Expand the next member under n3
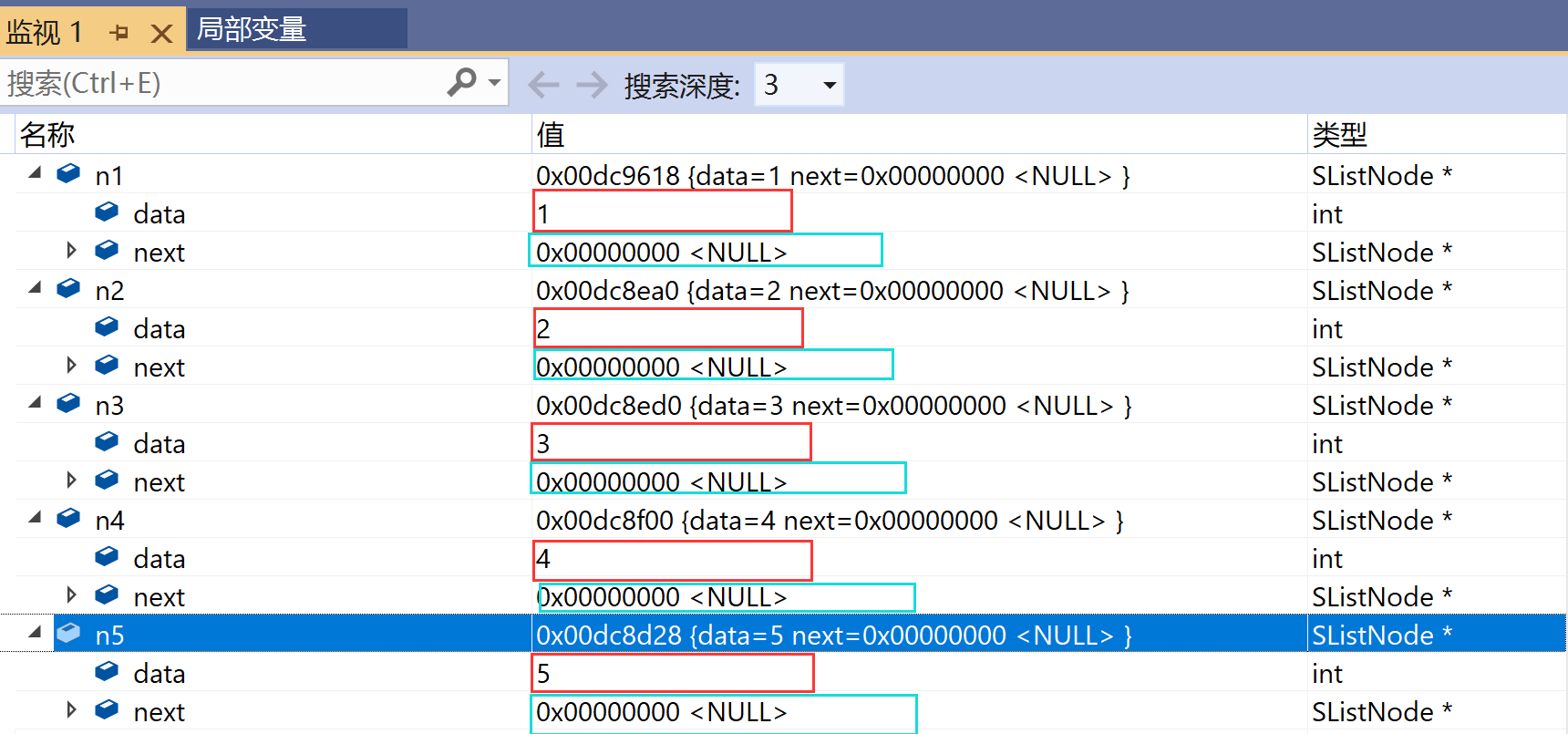The width and height of the screenshot is (1568, 734). [x=71, y=480]
